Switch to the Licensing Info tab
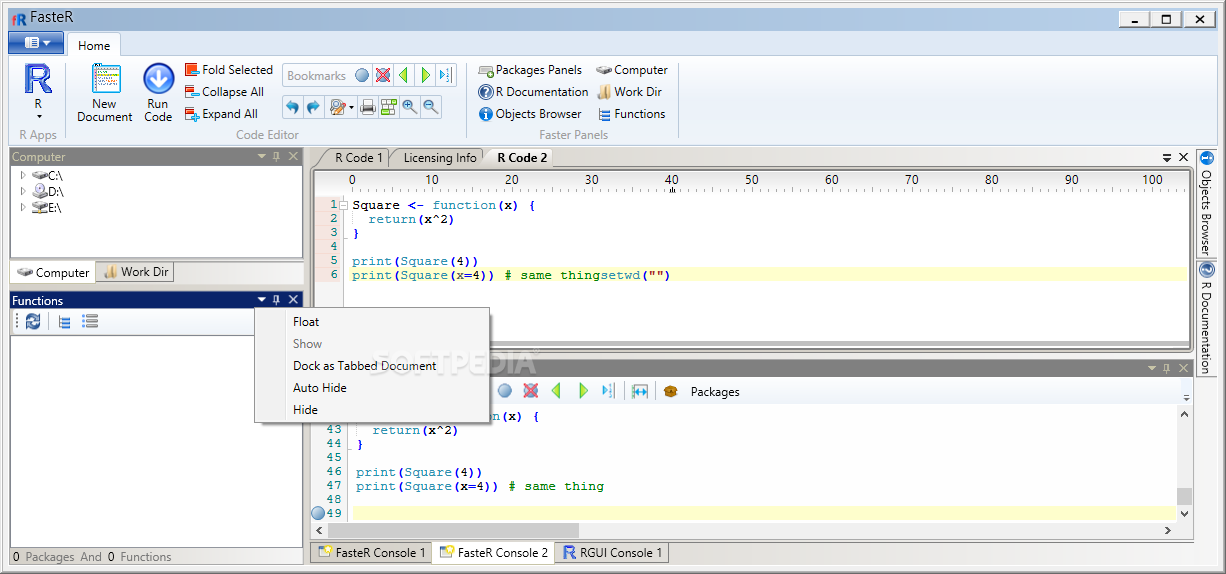Image resolution: width=1226 pixels, height=574 pixels. click(440, 157)
